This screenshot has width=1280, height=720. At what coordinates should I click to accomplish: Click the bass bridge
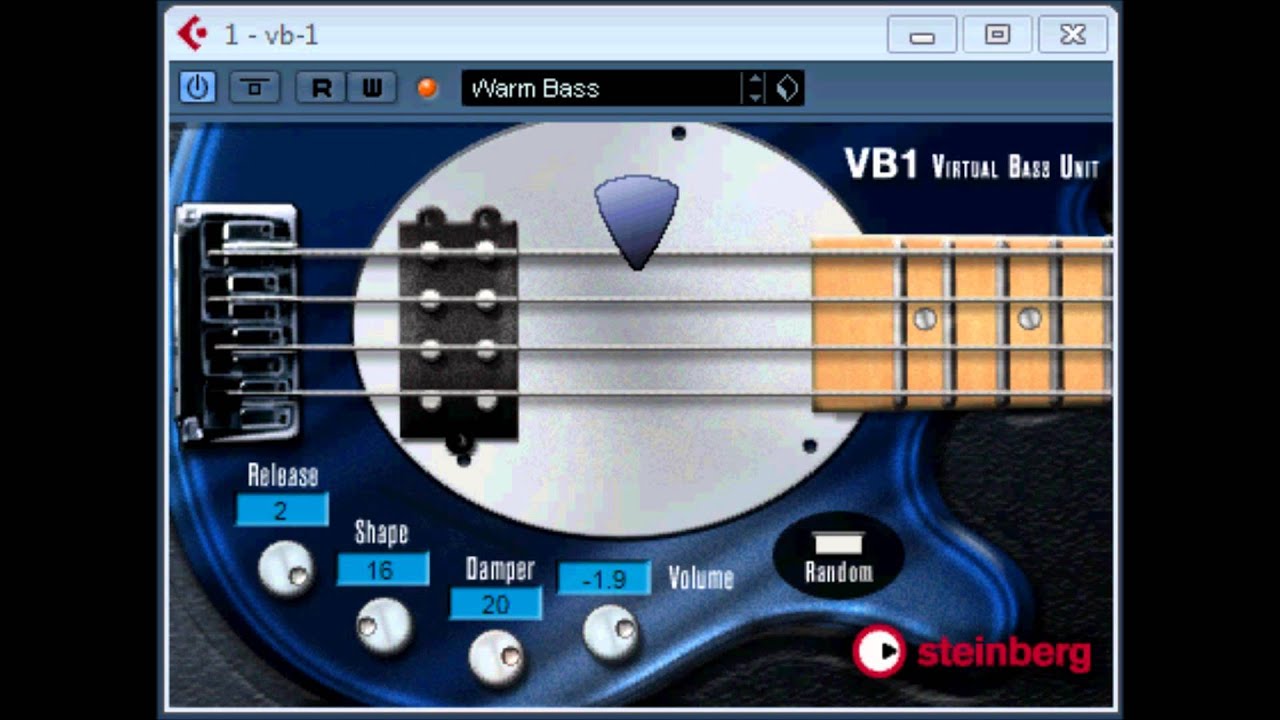pyautogui.click(x=238, y=322)
